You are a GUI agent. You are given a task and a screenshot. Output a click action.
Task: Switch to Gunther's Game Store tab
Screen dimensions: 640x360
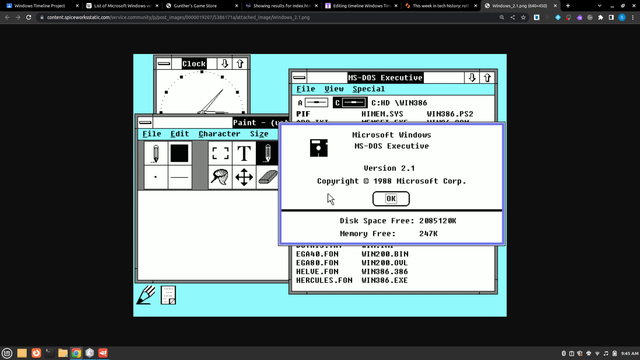[x=202, y=6]
